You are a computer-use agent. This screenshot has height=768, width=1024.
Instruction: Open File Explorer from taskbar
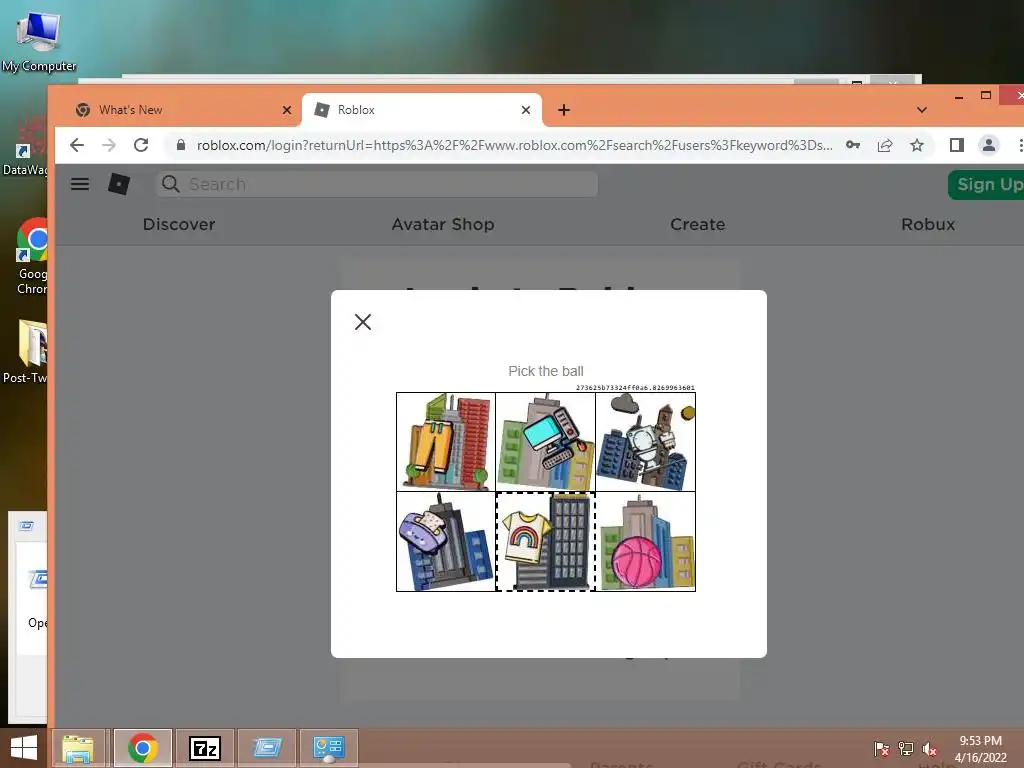point(78,748)
